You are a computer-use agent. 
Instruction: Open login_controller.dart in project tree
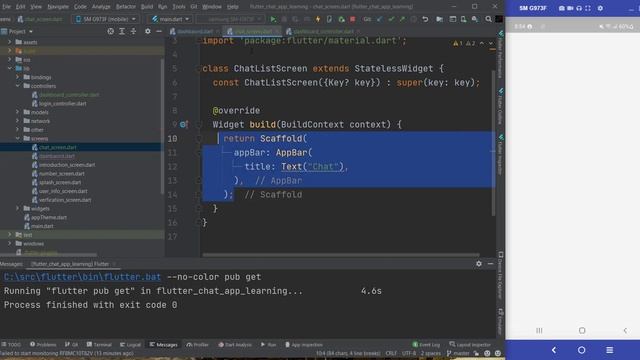(x=62, y=104)
